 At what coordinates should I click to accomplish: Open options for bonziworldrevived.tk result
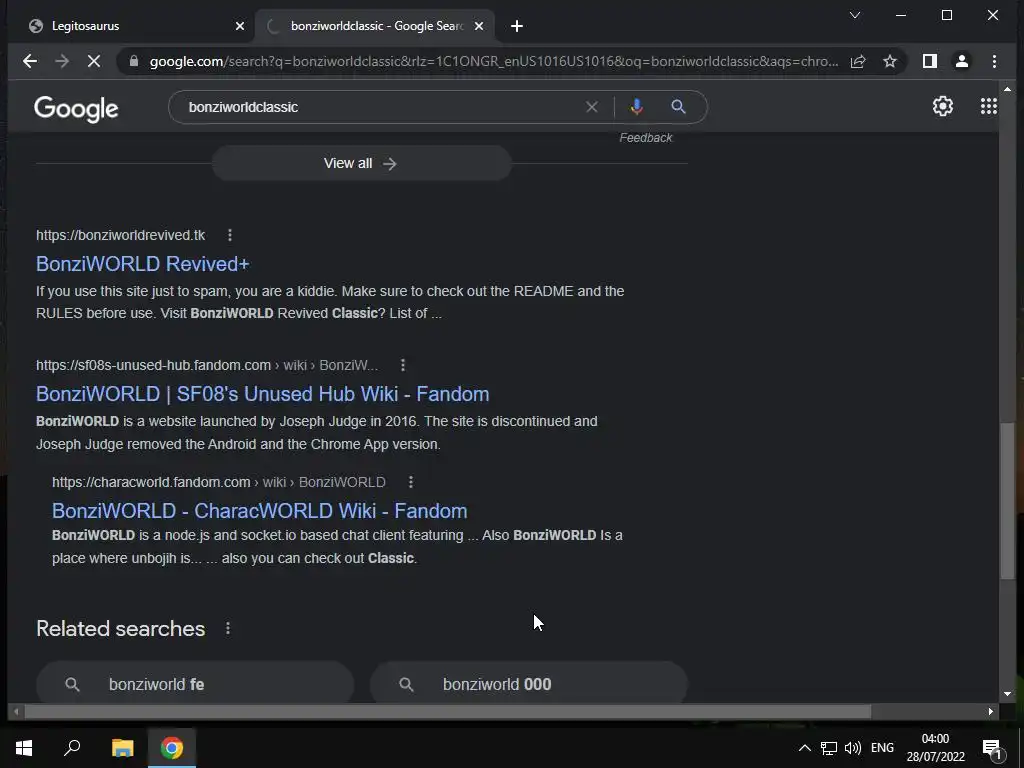coord(230,235)
